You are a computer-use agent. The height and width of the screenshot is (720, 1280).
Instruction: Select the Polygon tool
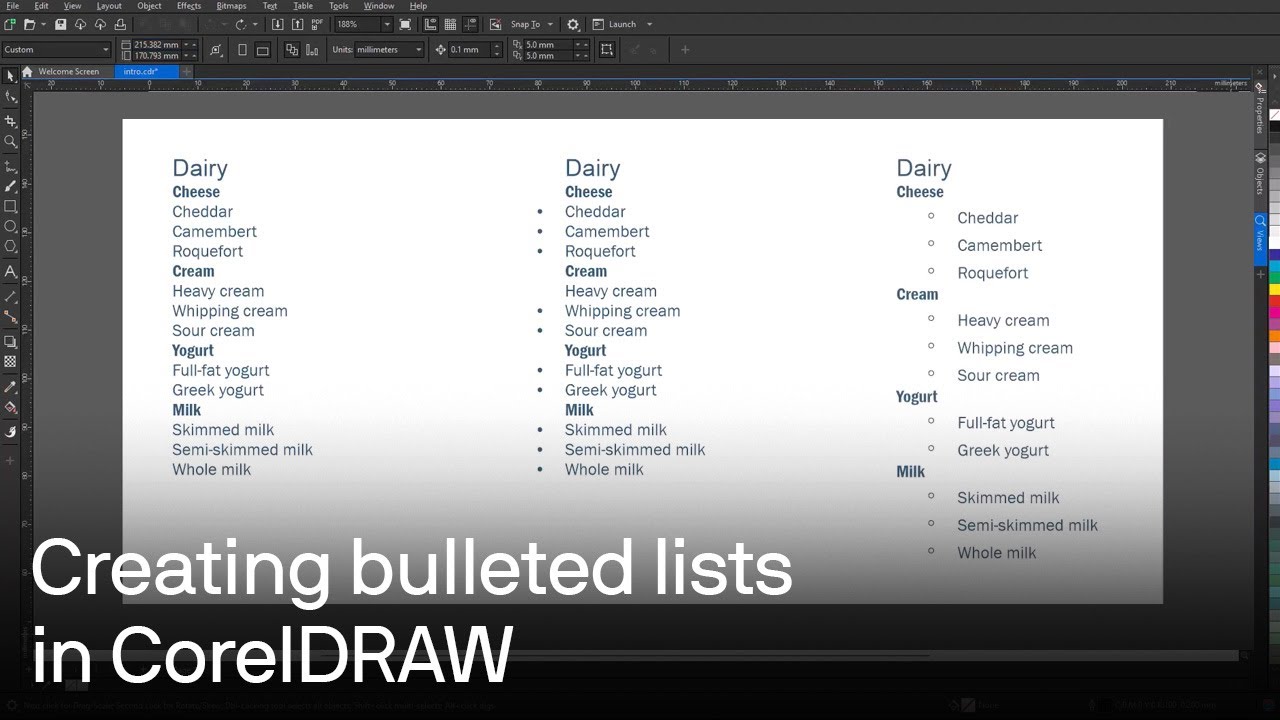click(11, 246)
